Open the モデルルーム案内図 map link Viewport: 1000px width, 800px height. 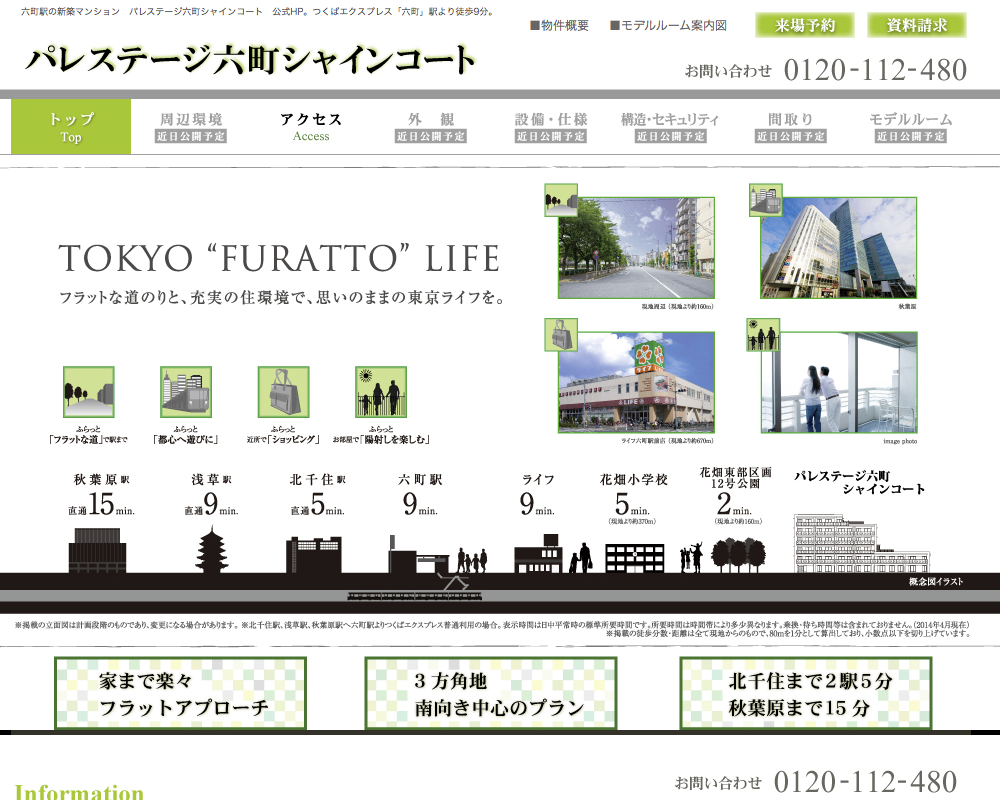point(668,26)
